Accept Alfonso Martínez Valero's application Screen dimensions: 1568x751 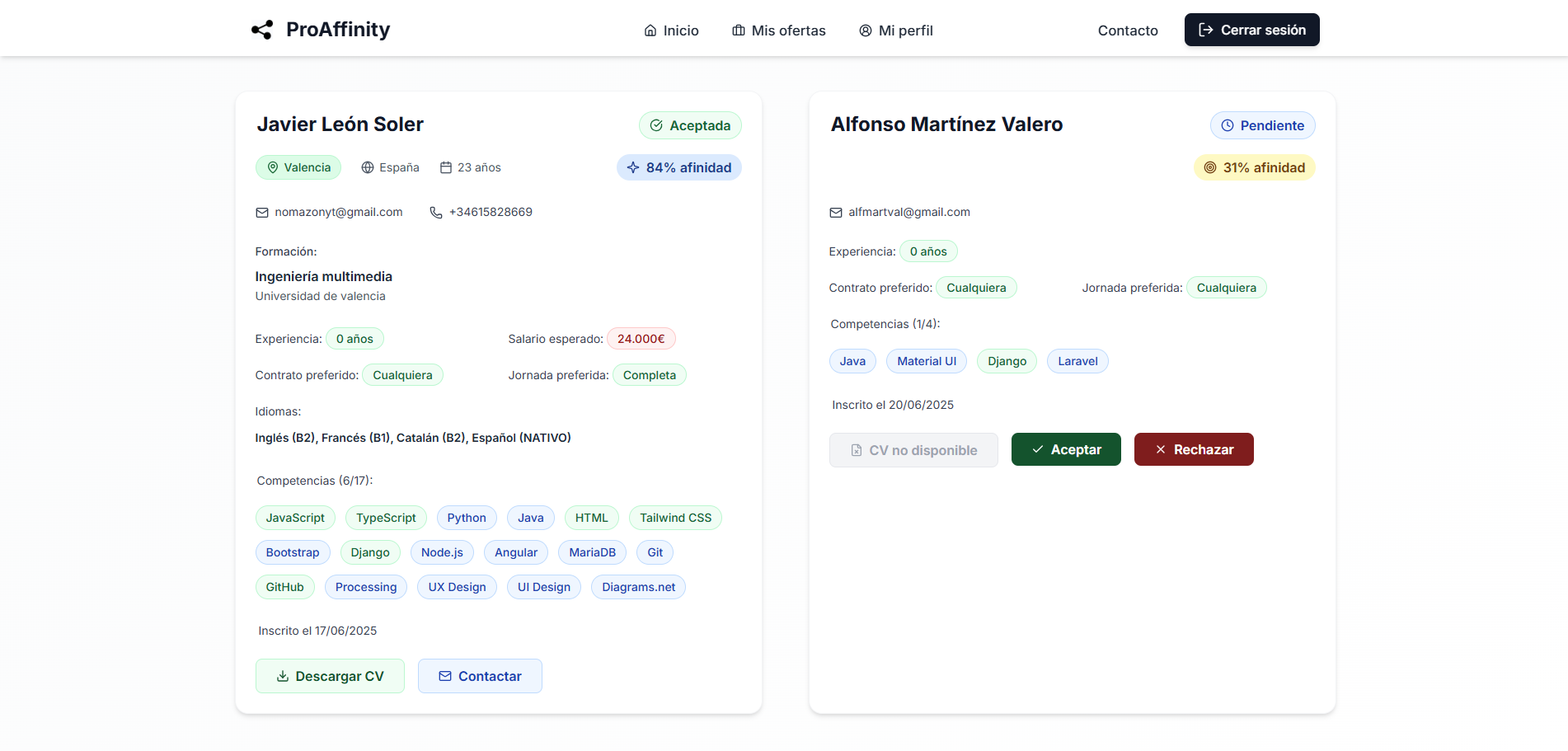1066,449
